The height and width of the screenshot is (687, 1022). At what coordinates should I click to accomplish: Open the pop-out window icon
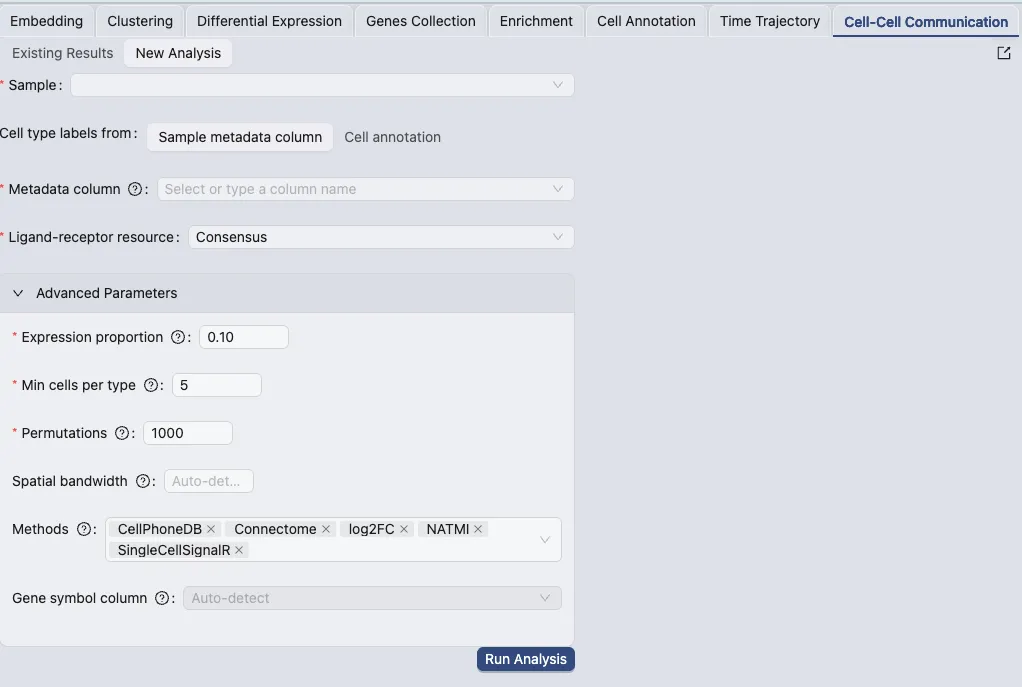click(1004, 53)
